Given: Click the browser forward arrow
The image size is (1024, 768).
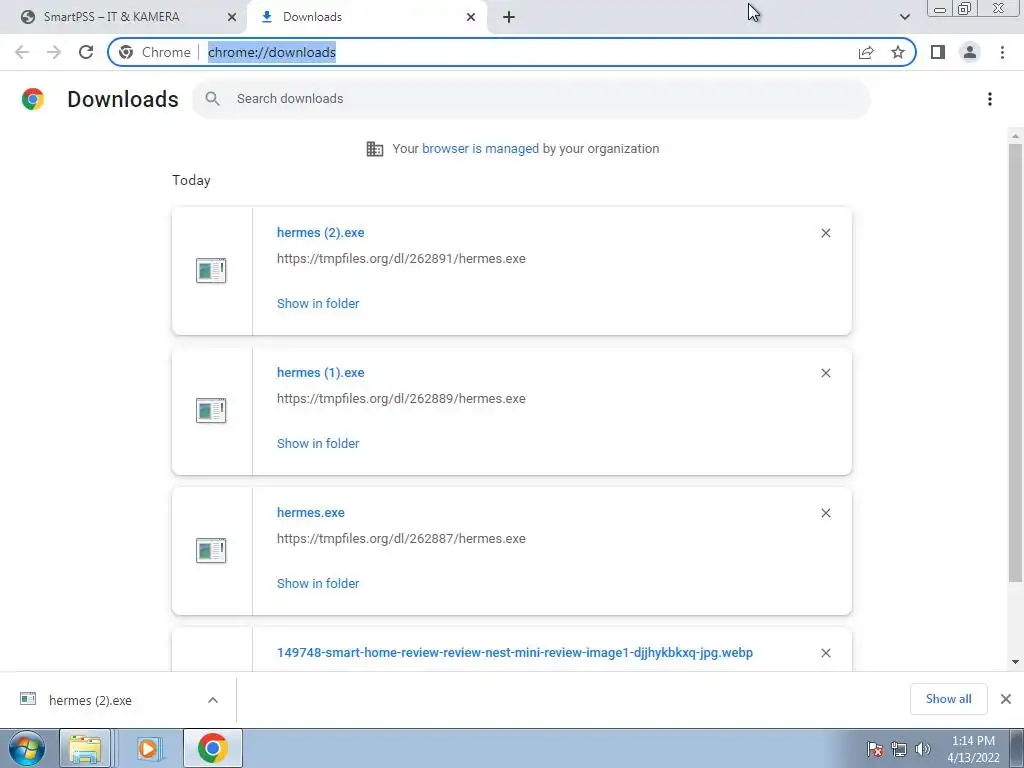Looking at the screenshot, I should 54,52.
